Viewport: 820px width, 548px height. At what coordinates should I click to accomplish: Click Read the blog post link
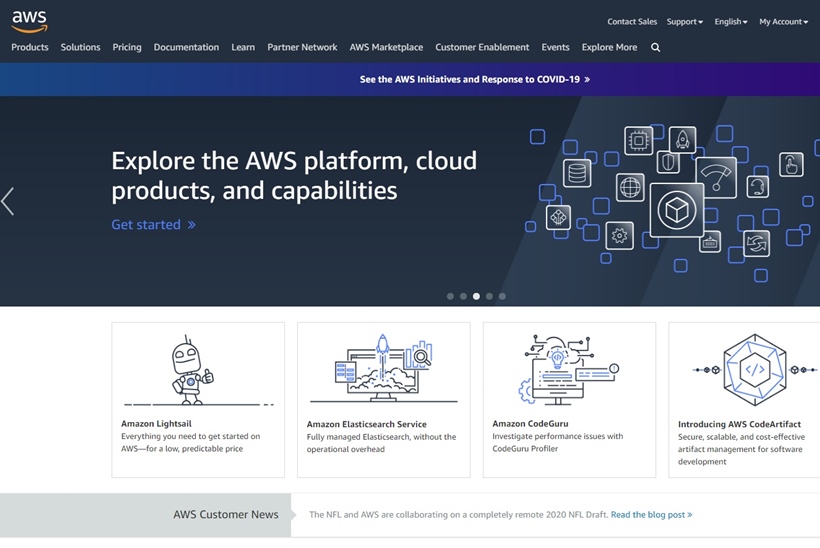coord(652,515)
